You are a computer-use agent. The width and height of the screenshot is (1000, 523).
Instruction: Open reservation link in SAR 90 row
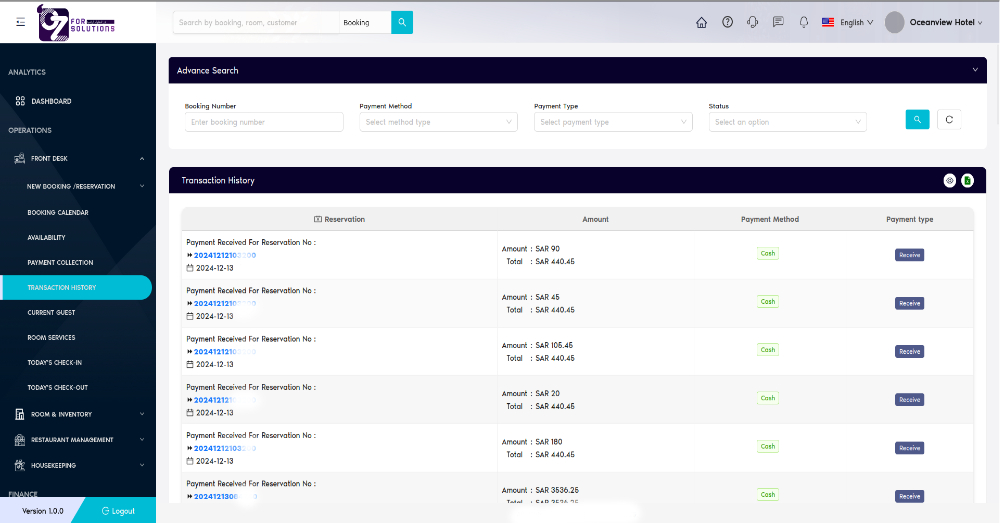pyautogui.click(x=224, y=255)
